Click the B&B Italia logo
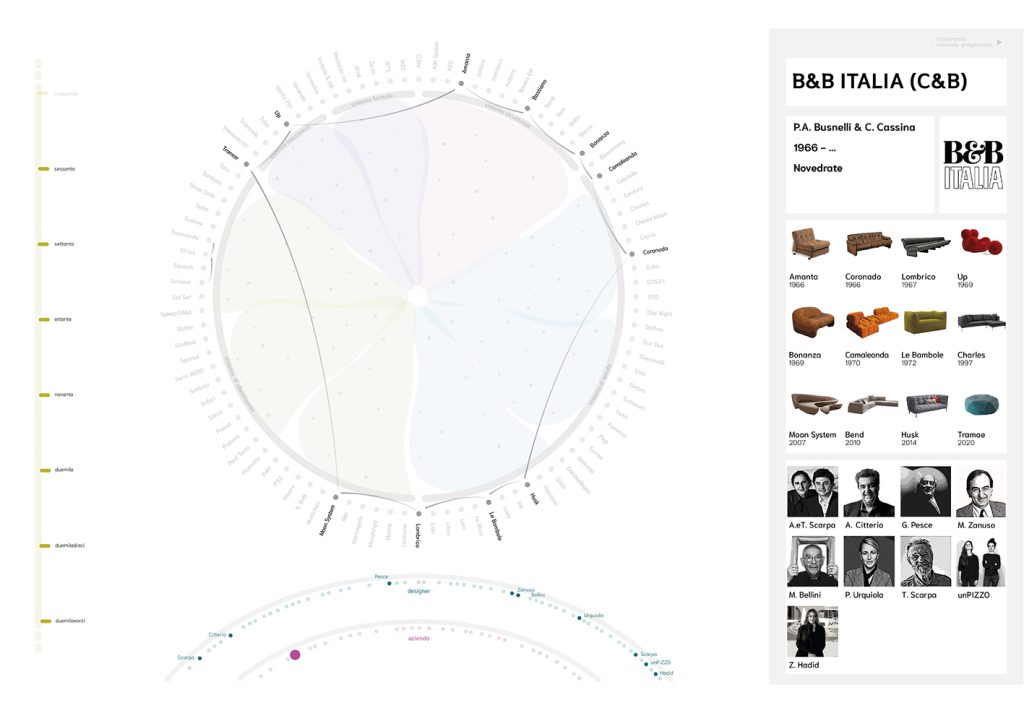The width and height of the screenshot is (1024, 703). (x=972, y=165)
